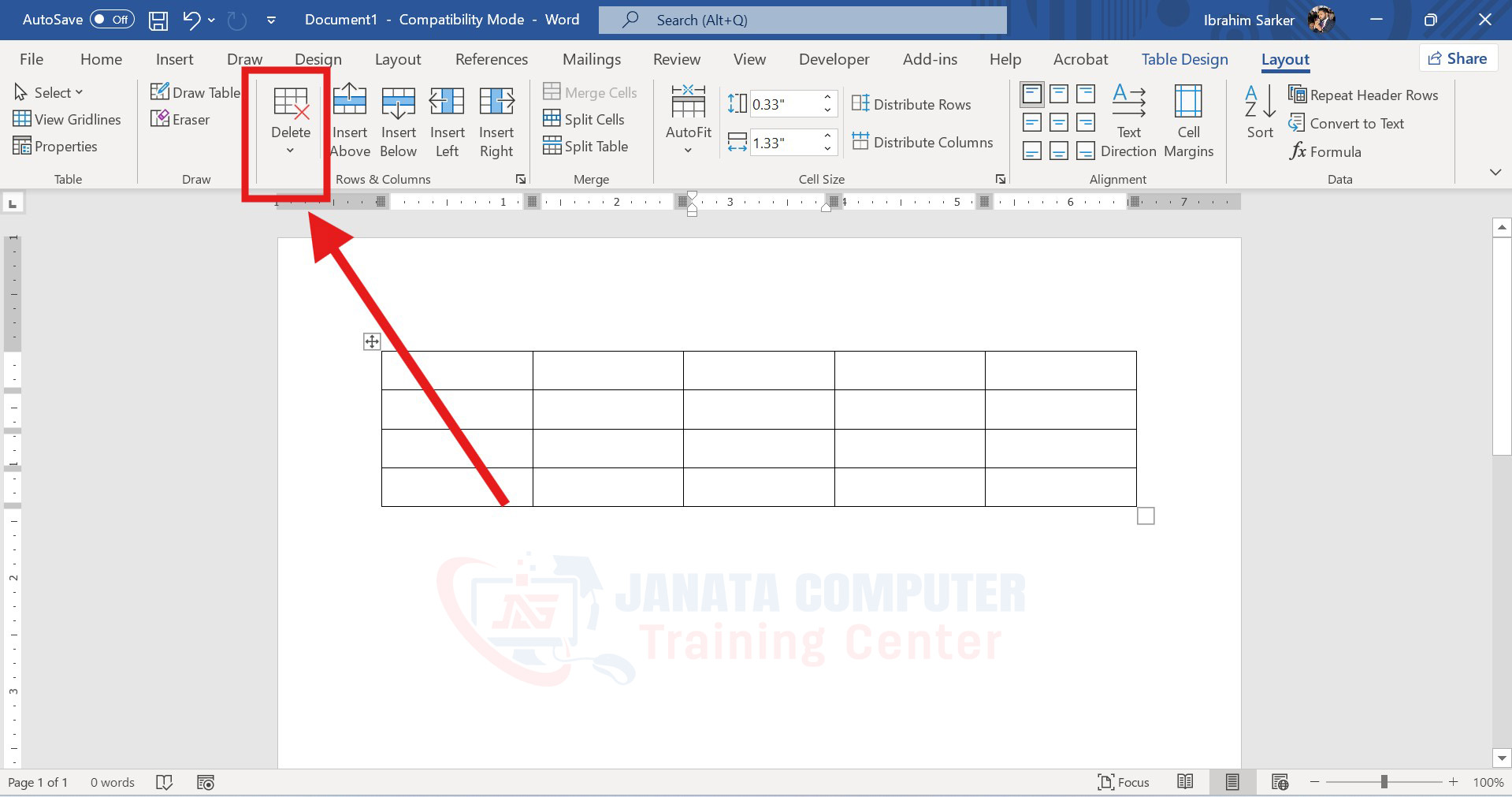Click the Sort button in Data group
Viewport: 1512px width, 797px height.
coord(1259,113)
